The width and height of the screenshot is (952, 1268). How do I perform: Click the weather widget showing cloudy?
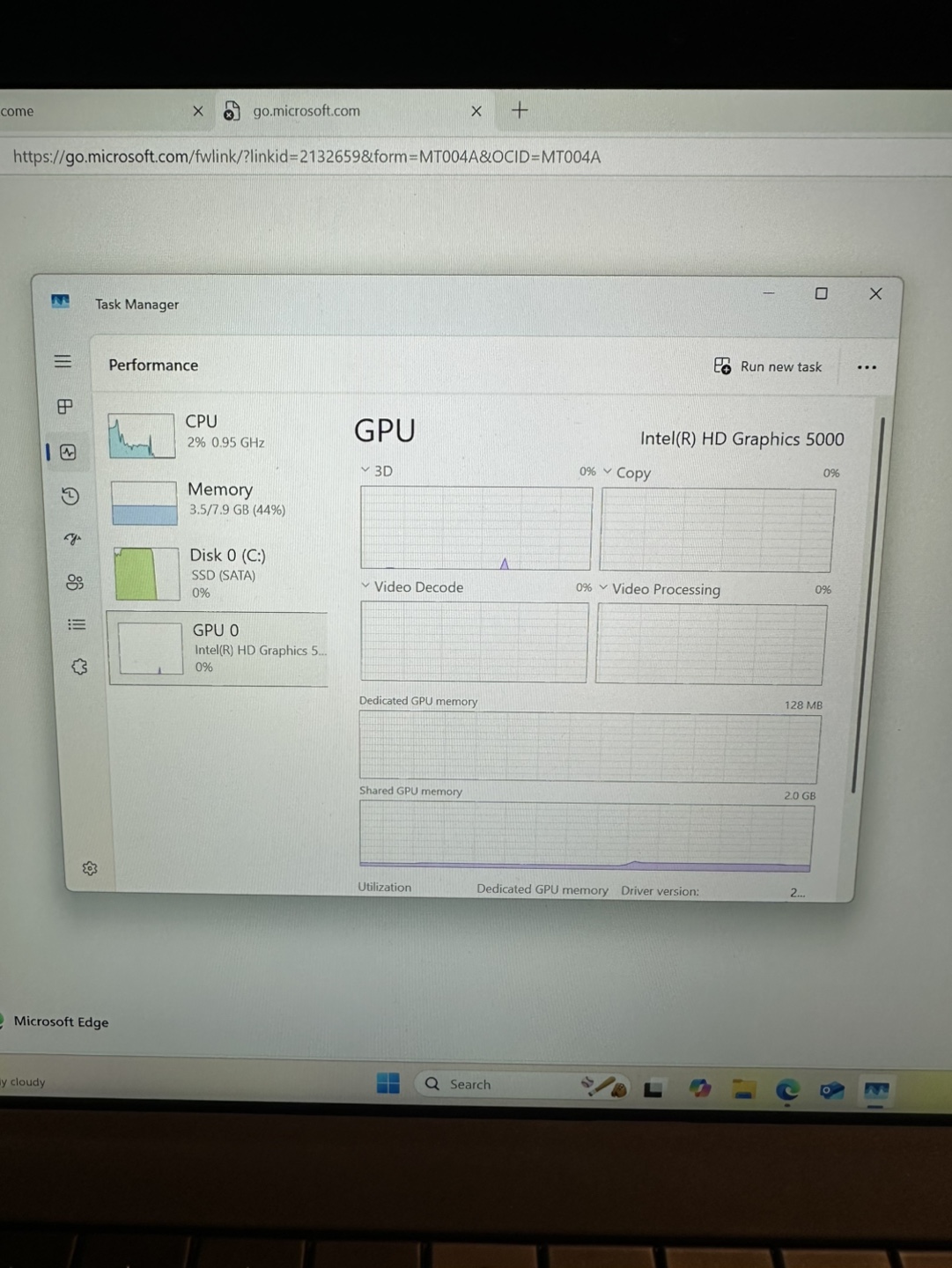click(x=24, y=1081)
